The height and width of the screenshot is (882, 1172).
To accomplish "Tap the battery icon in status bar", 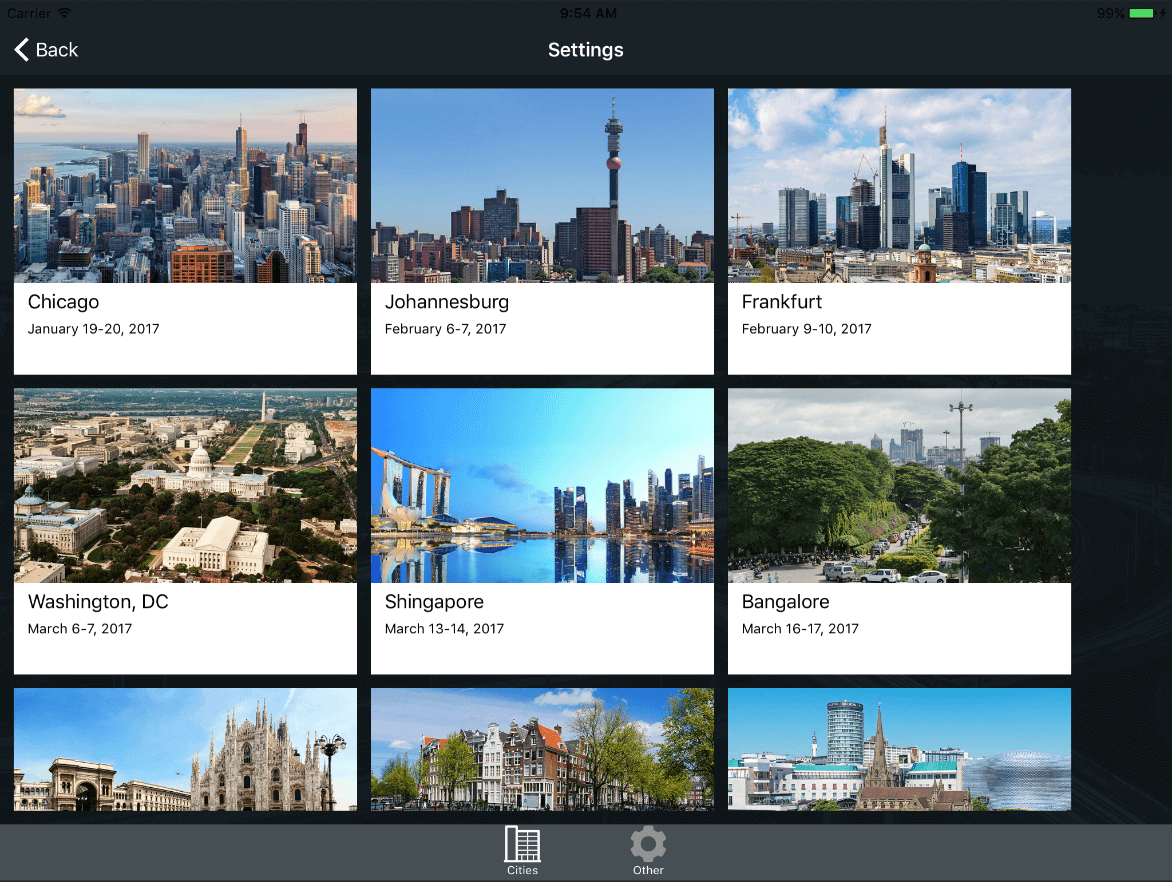I will coord(1141,13).
